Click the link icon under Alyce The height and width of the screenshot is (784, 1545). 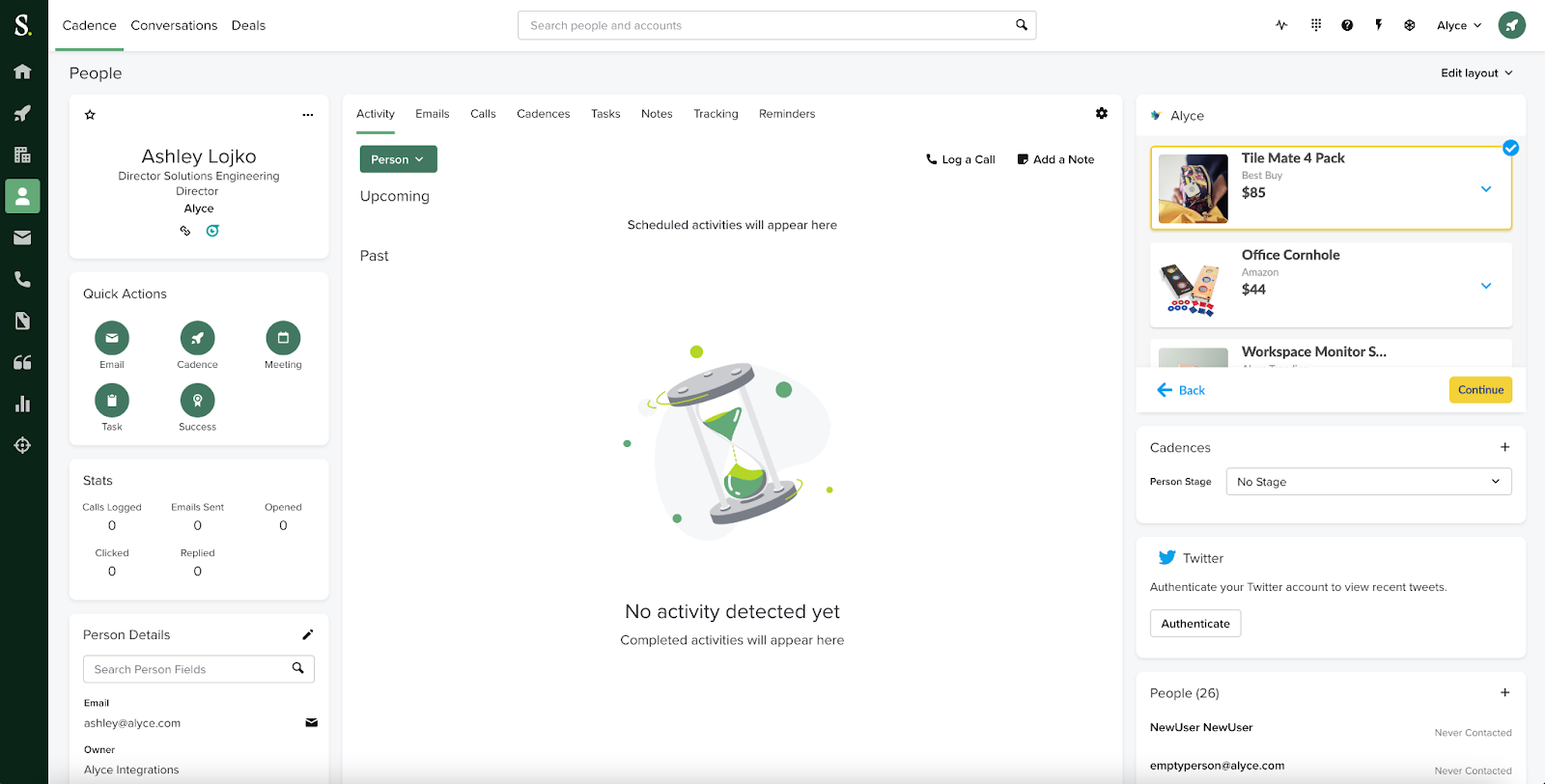(x=185, y=231)
